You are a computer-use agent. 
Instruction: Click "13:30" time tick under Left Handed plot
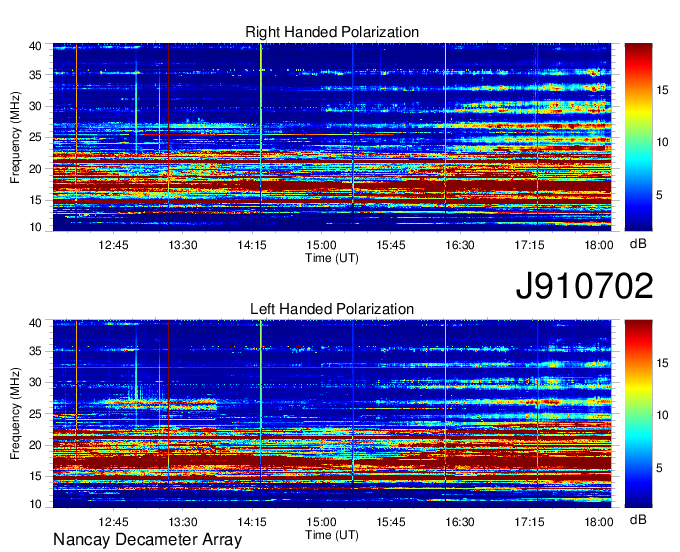pyautogui.click(x=183, y=522)
